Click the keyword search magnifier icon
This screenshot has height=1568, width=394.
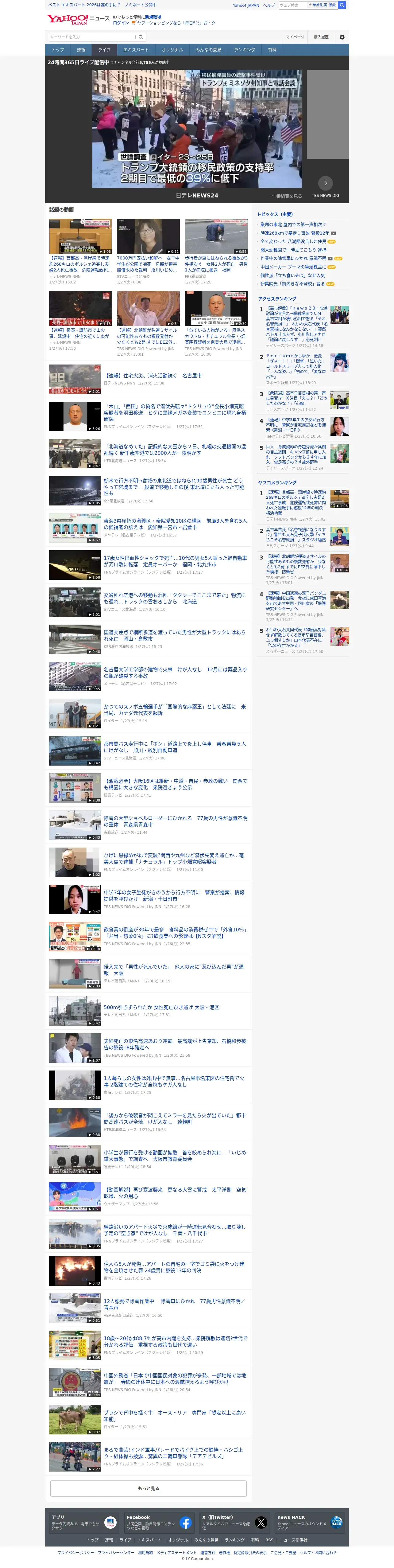pyautogui.click(x=141, y=37)
